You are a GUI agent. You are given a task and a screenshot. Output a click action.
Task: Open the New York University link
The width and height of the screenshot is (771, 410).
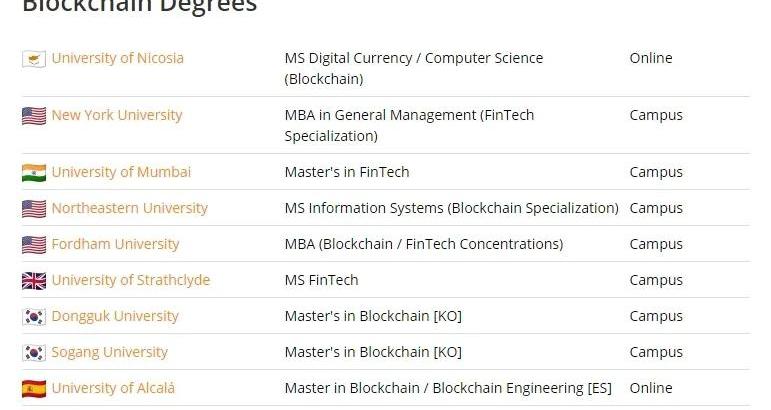coord(117,115)
